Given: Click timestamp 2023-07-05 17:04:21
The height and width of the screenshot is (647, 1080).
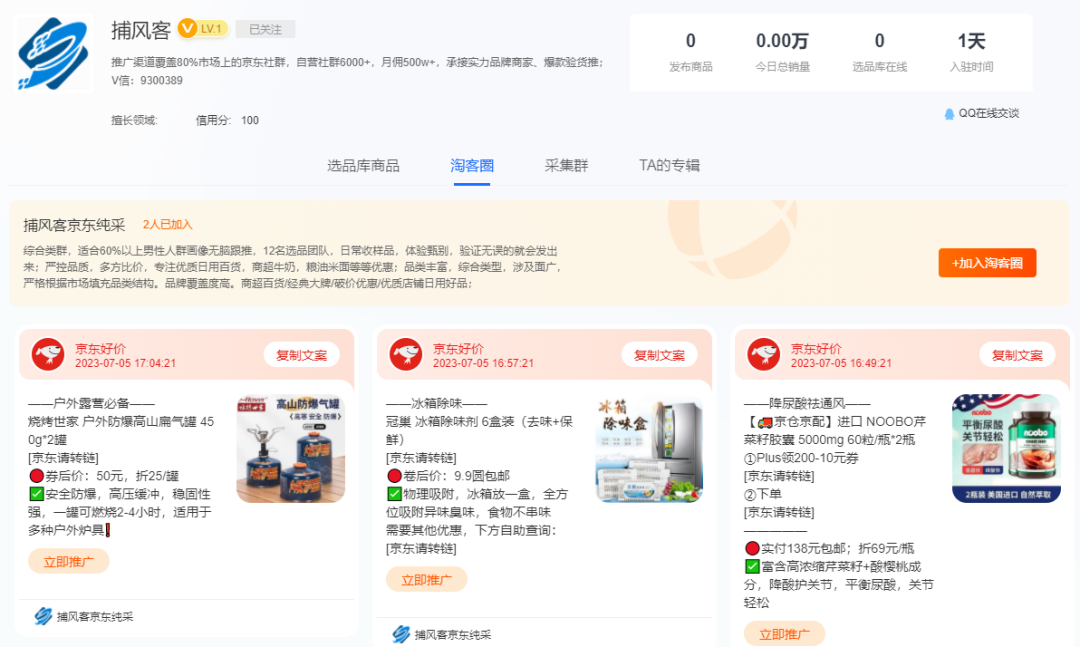Looking at the screenshot, I should (x=125, y=363).
